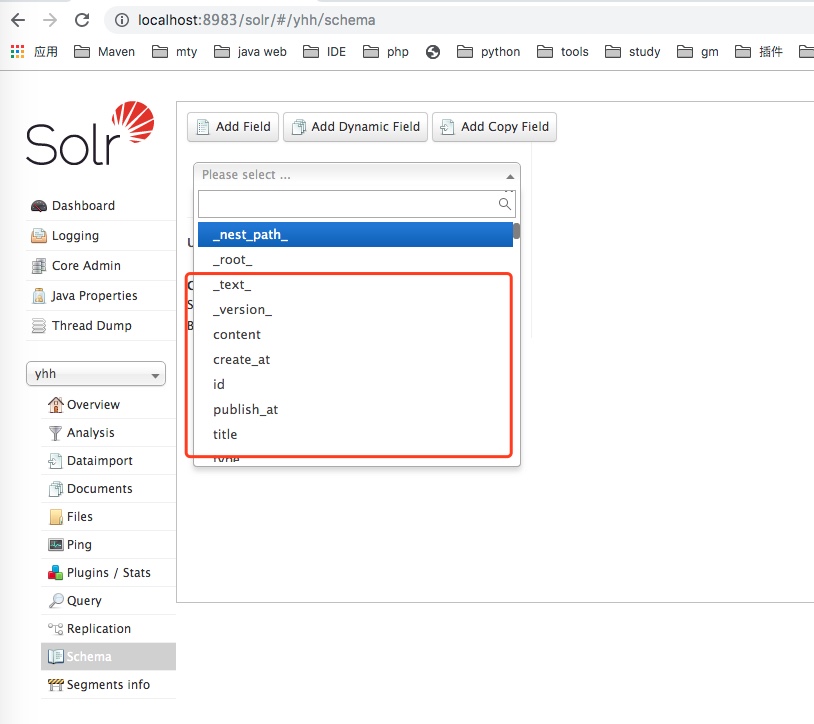The width and height of the screenshot is (814, 724).
Task: Open the yhh core selector dropdown
Action: (x=96, y=374)
